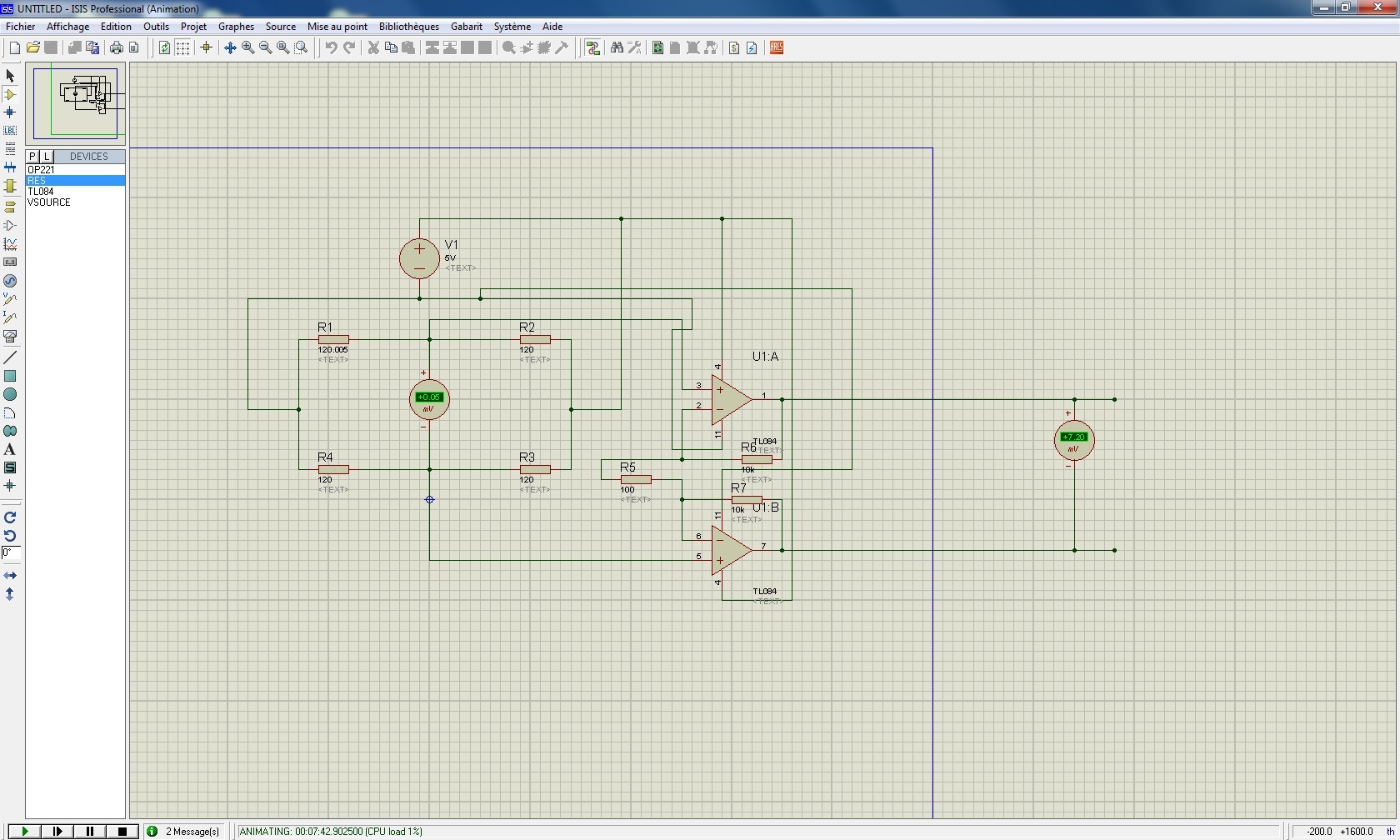Activate the Wire Label (LBL) tool

(10, 131)
